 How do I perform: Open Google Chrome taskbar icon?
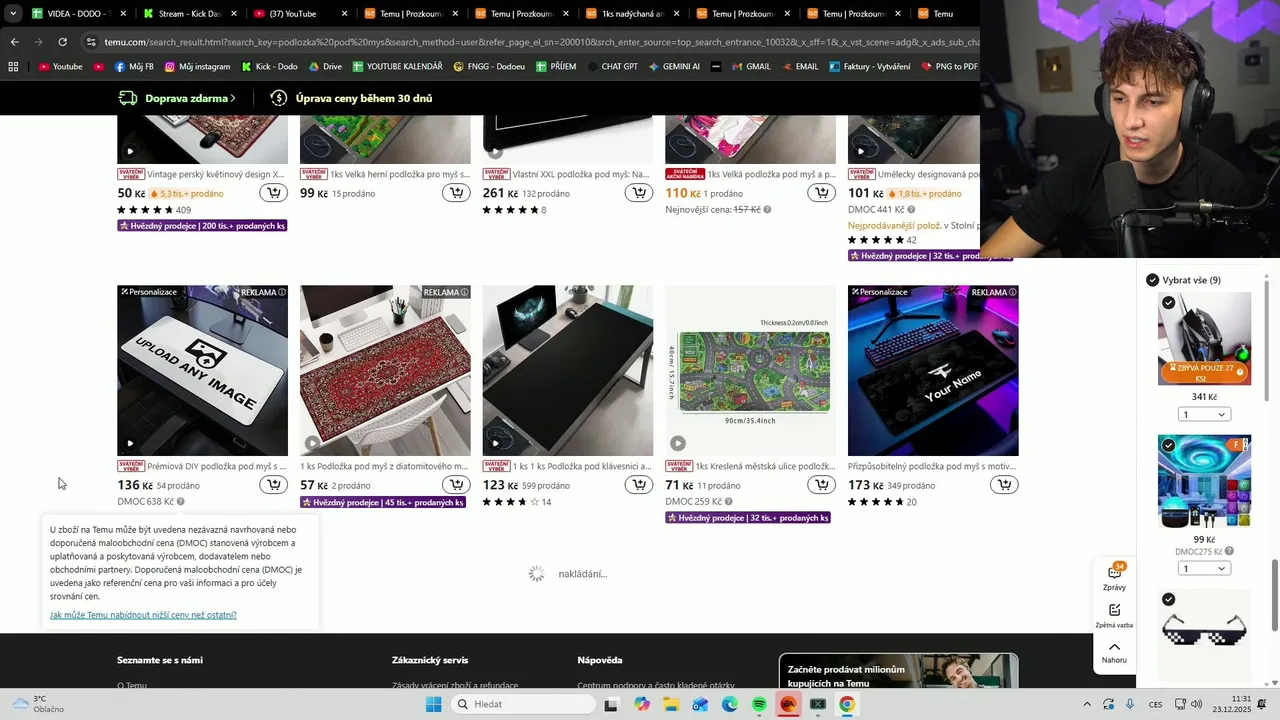point(847,704)
